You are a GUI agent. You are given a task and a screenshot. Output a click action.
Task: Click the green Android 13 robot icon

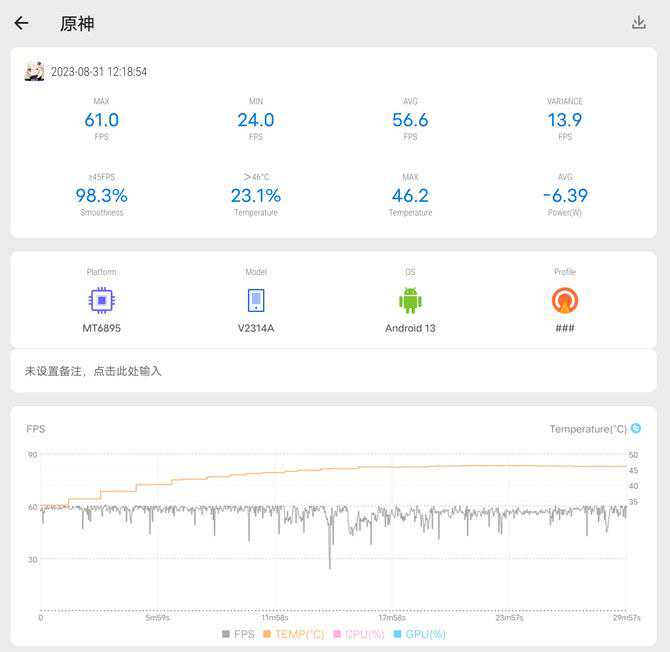pyautogui.click(x=410, y=301)
